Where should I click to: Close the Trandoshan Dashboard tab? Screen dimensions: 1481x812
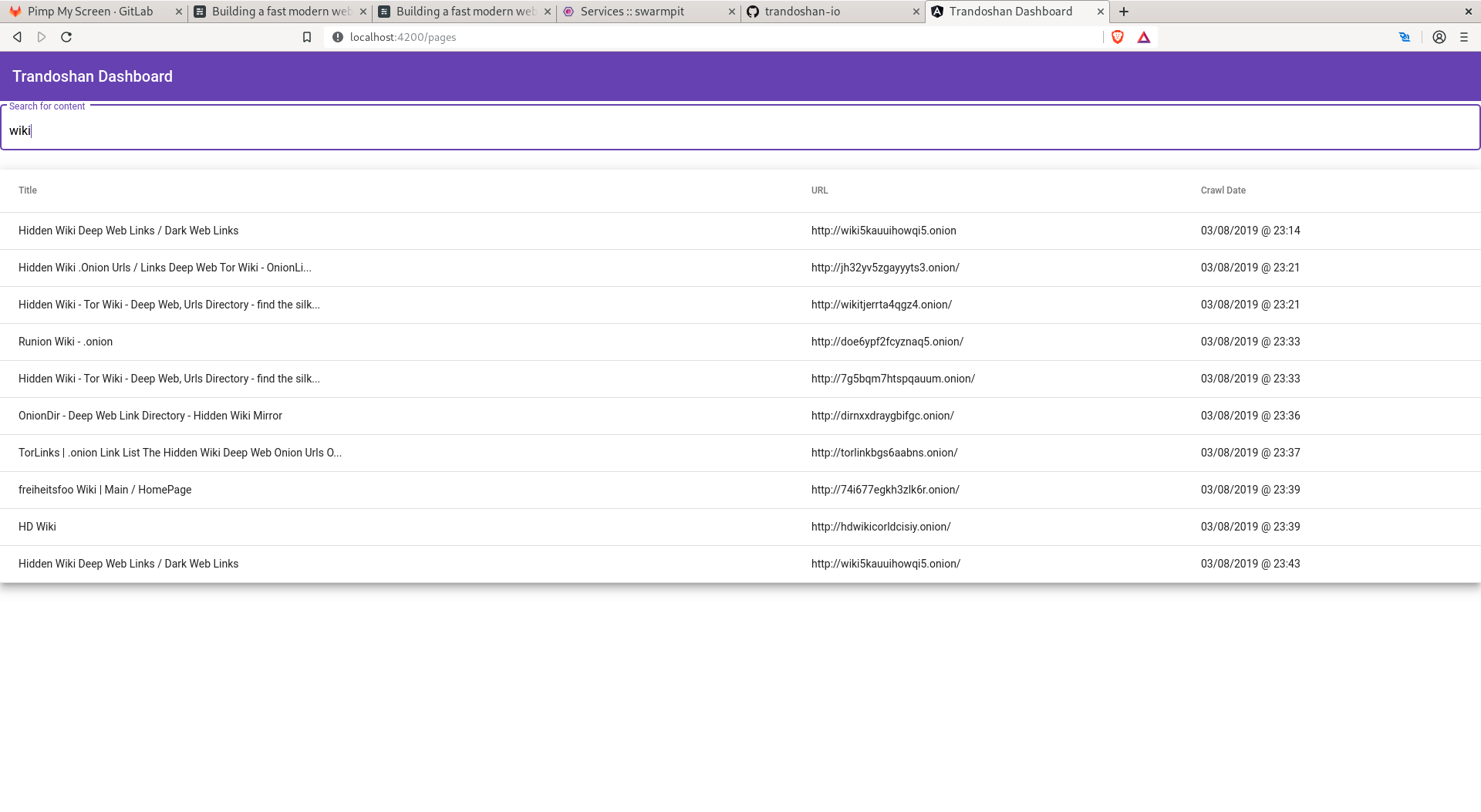tap(1101, 12)
